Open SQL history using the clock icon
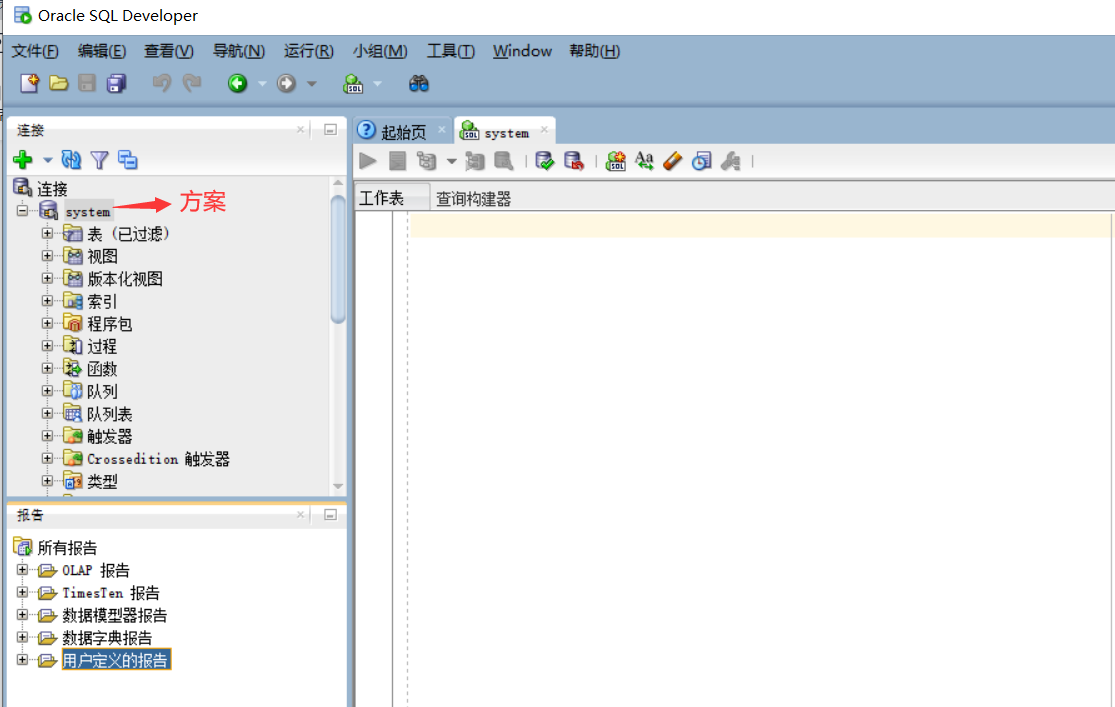This screenshot has height=707, width=1115. pos(701,160)
